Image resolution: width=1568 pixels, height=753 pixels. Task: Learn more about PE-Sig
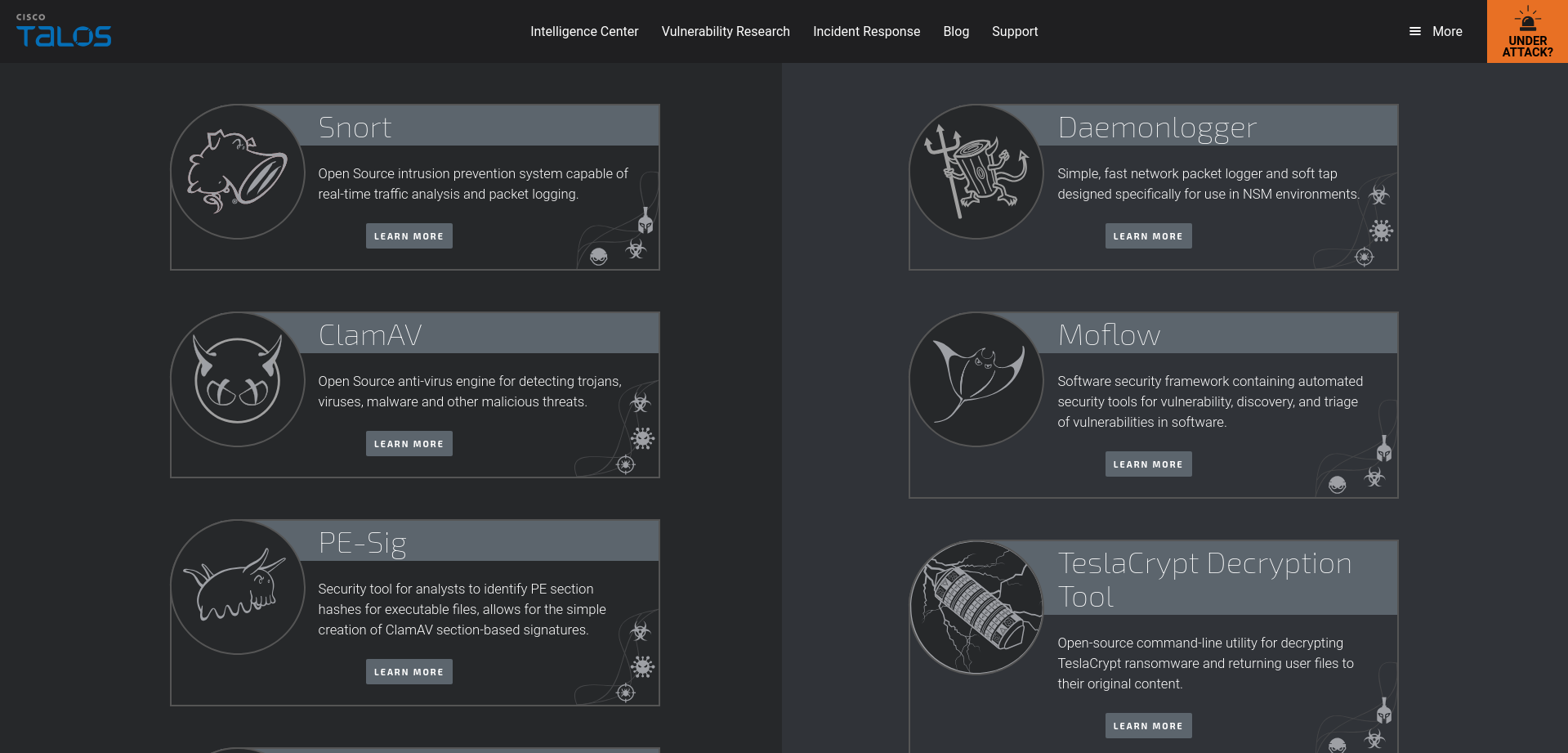tap(409, 672)
